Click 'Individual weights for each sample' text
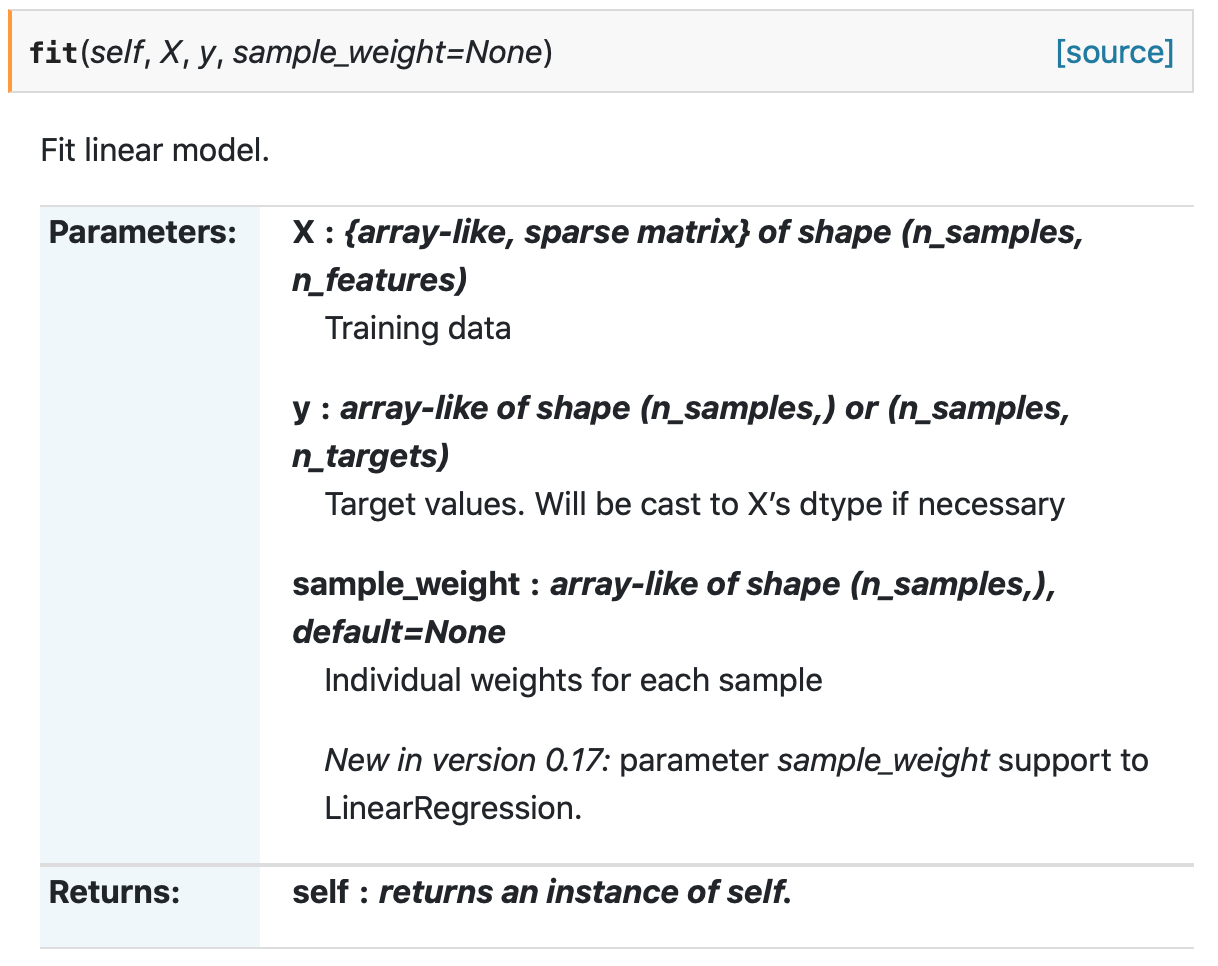1218x966 pixels. point(573,680)
